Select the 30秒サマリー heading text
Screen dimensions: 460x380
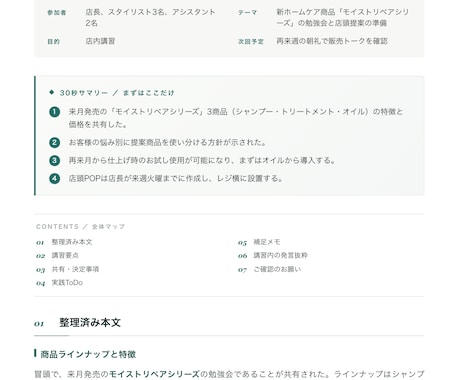[117, 93]
